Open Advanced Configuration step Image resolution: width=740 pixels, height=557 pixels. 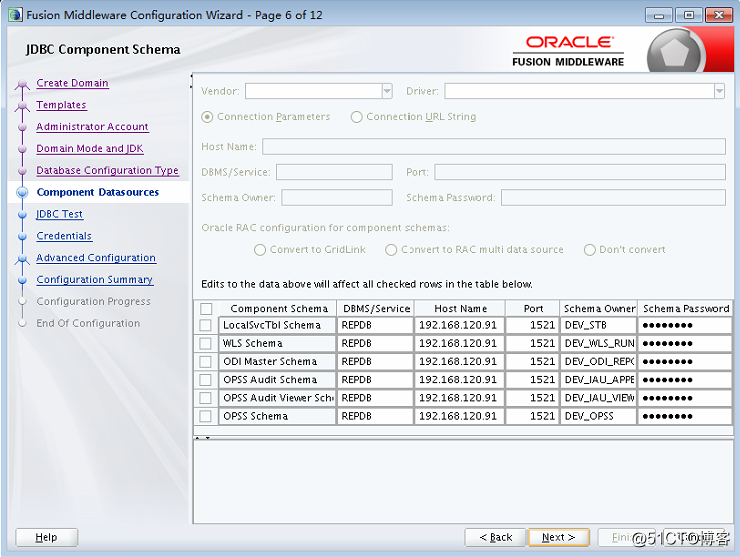pos(96,258)
